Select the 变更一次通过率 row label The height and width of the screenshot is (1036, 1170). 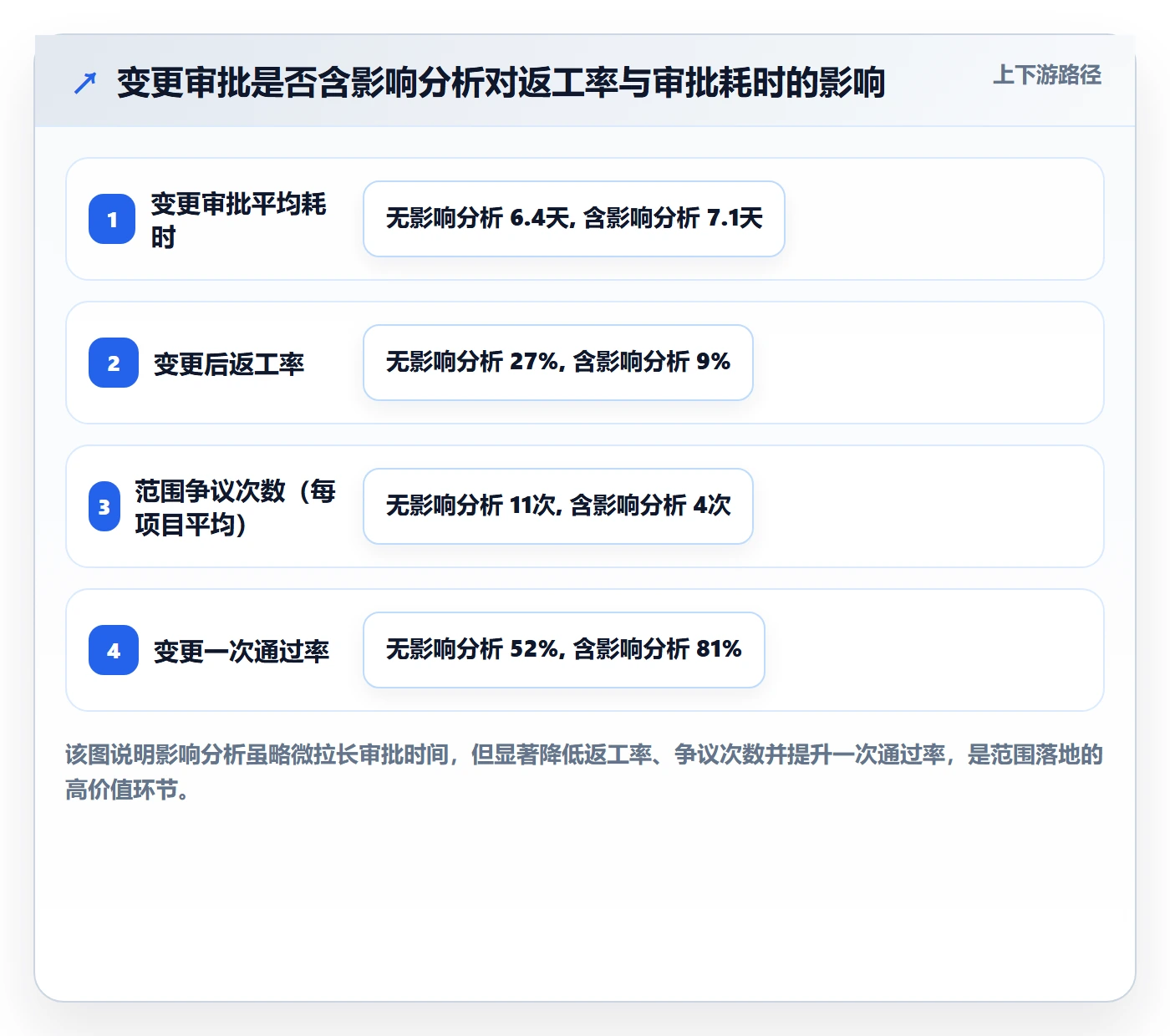point(242,651)
